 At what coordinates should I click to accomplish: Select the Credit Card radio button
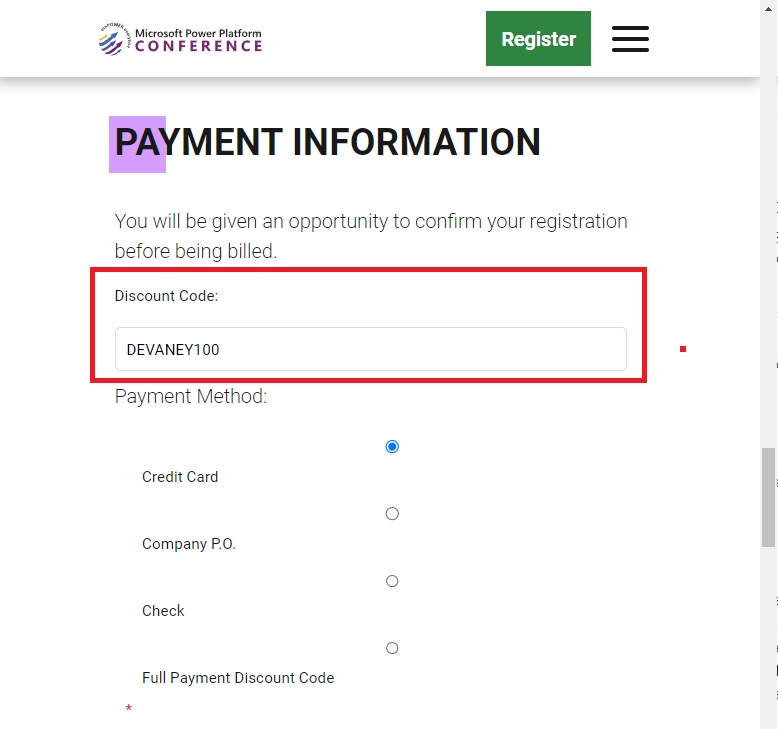coord(392,447)
